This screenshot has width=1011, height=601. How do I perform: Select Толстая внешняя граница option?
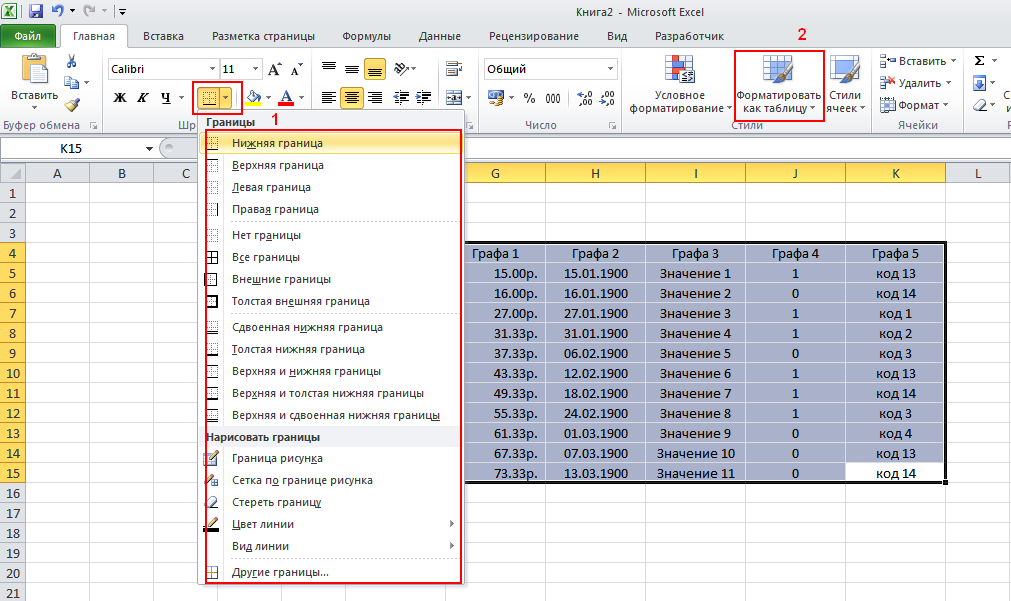point(333,301)
